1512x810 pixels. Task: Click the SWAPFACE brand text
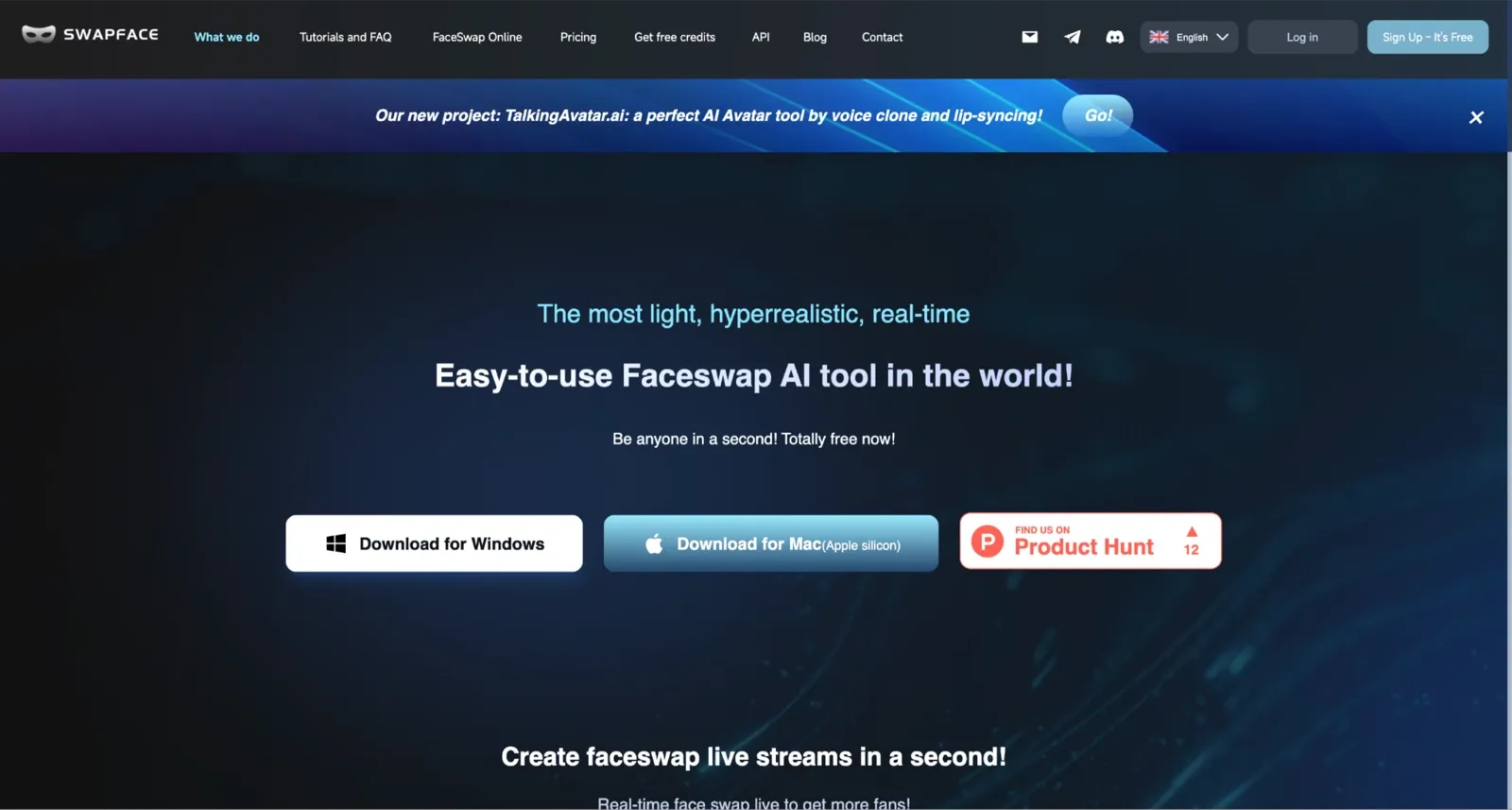pos(111,35)
